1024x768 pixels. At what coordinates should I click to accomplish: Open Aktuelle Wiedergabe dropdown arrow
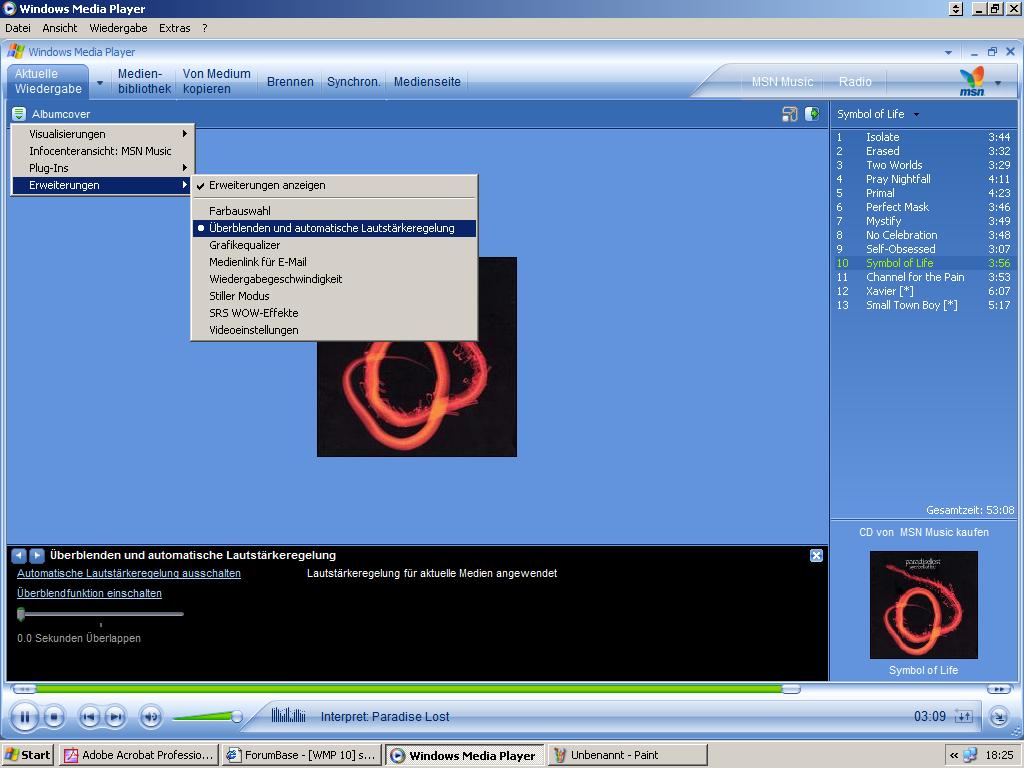click(100, 83)
